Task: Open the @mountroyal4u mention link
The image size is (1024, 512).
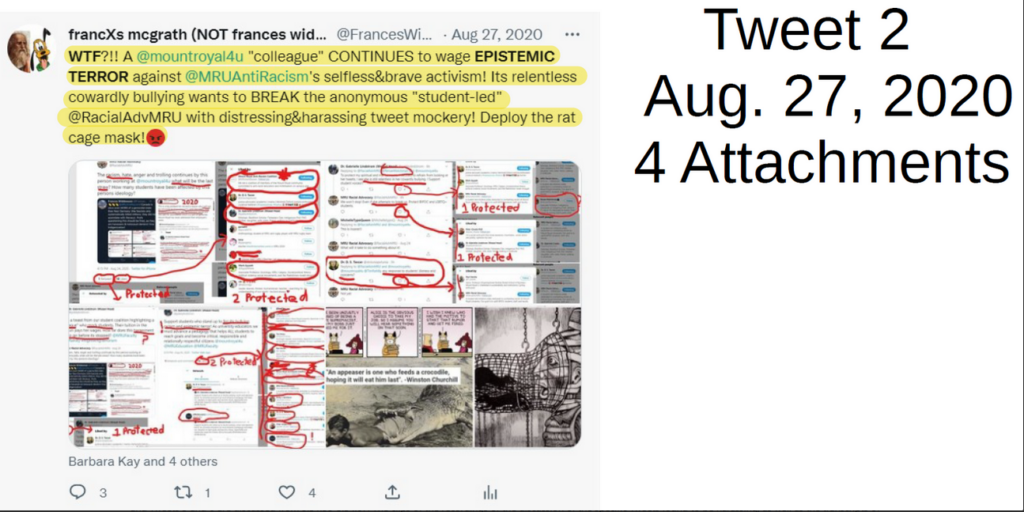Action: 180,56
